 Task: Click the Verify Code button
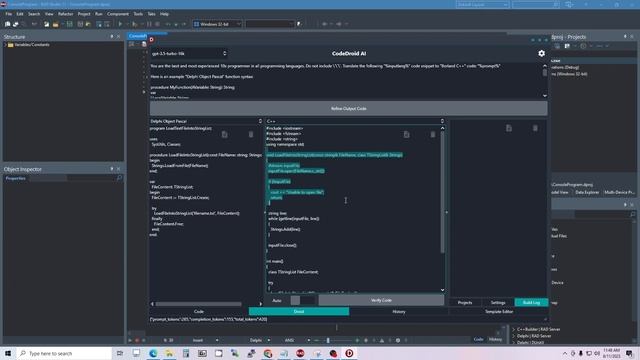[381, 300]
